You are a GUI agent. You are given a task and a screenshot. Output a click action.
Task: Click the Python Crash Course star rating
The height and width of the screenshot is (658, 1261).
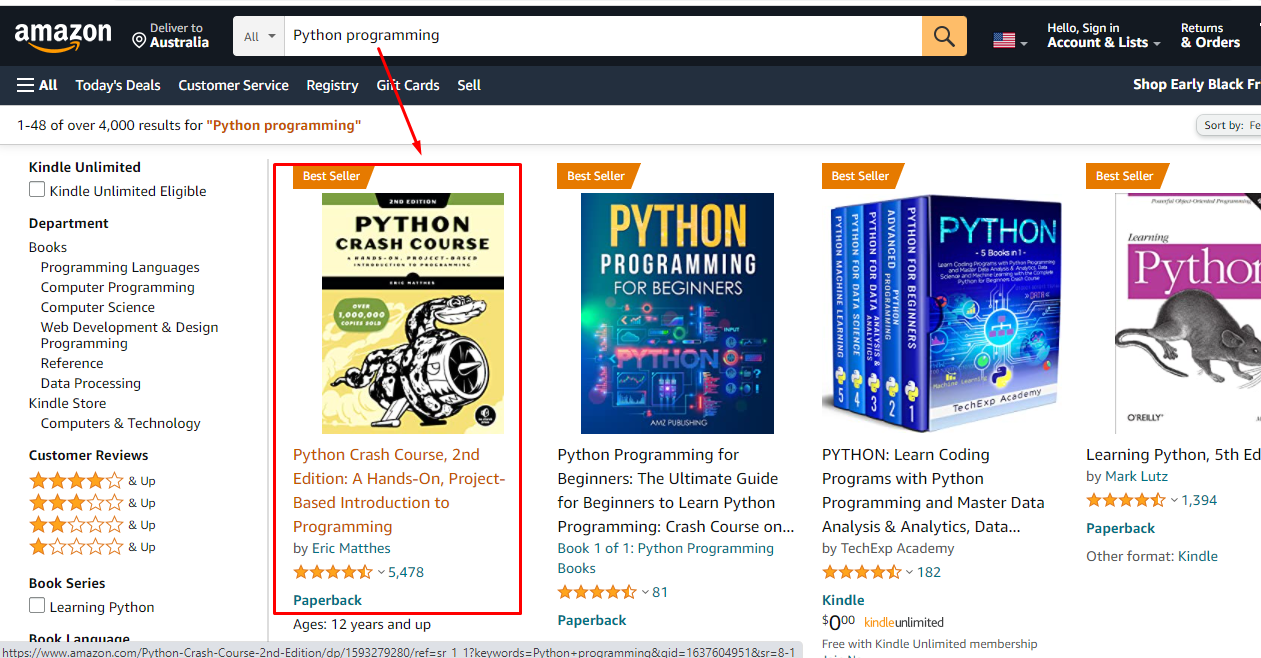pyautogui.click(x=333, y=572)
